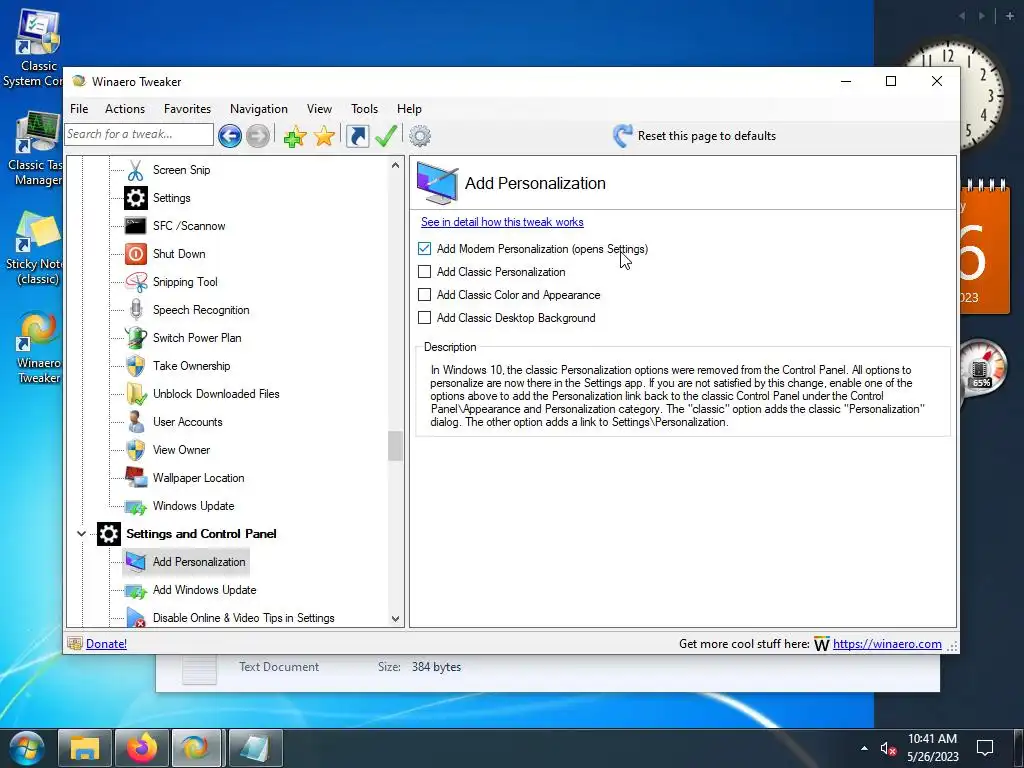
Task: Click the Take Ownership shield icon
Action: (136, 366)
